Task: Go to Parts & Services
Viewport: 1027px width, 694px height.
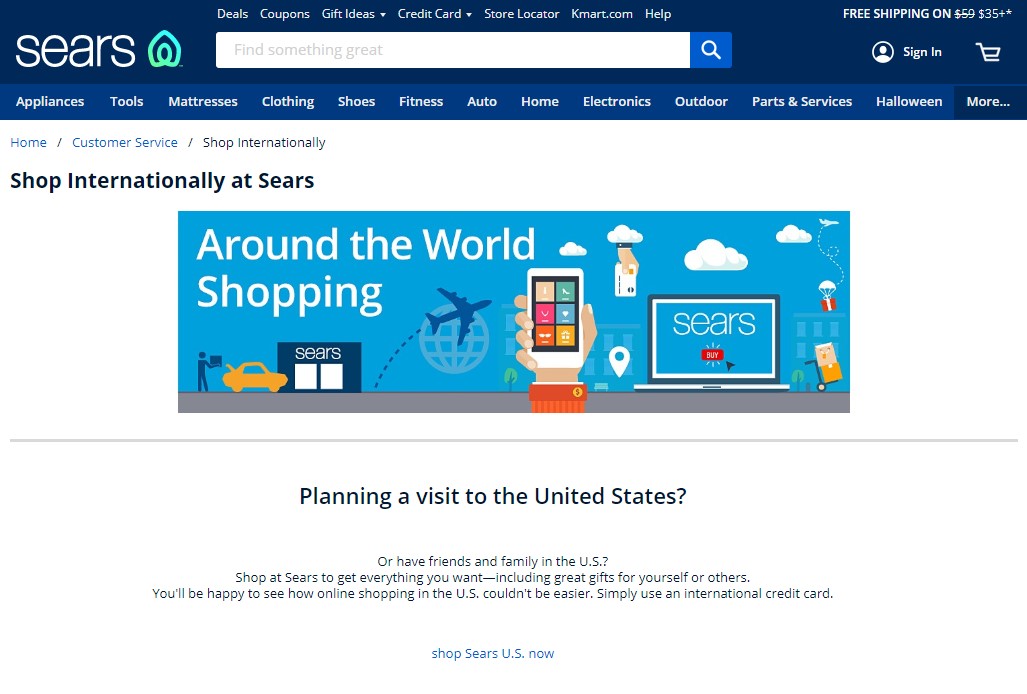Action: tap(802, 101)
